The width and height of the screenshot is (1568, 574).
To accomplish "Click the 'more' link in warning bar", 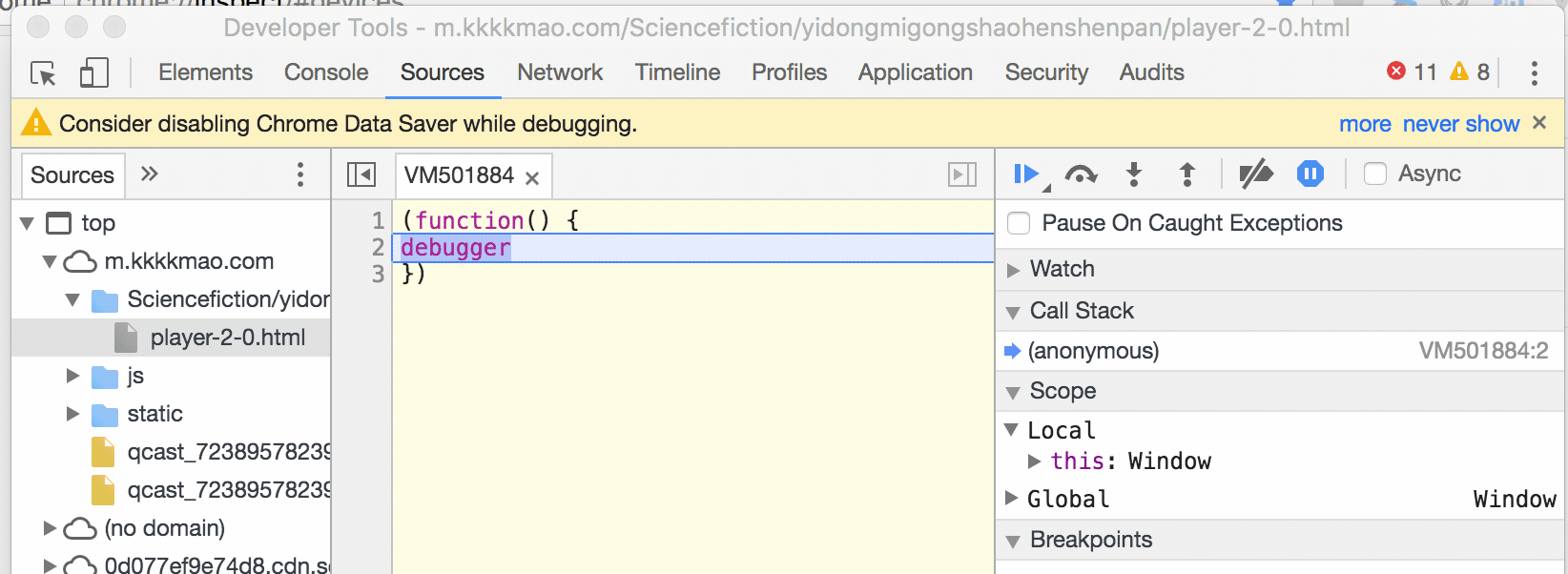I will pos(1365,124).
